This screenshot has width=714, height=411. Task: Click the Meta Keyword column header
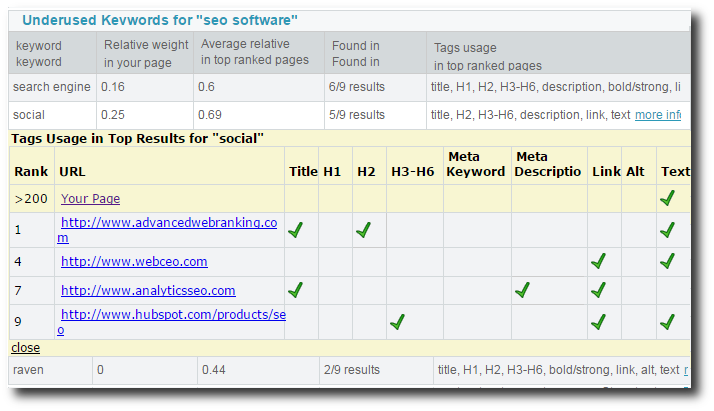click(476, 164)
